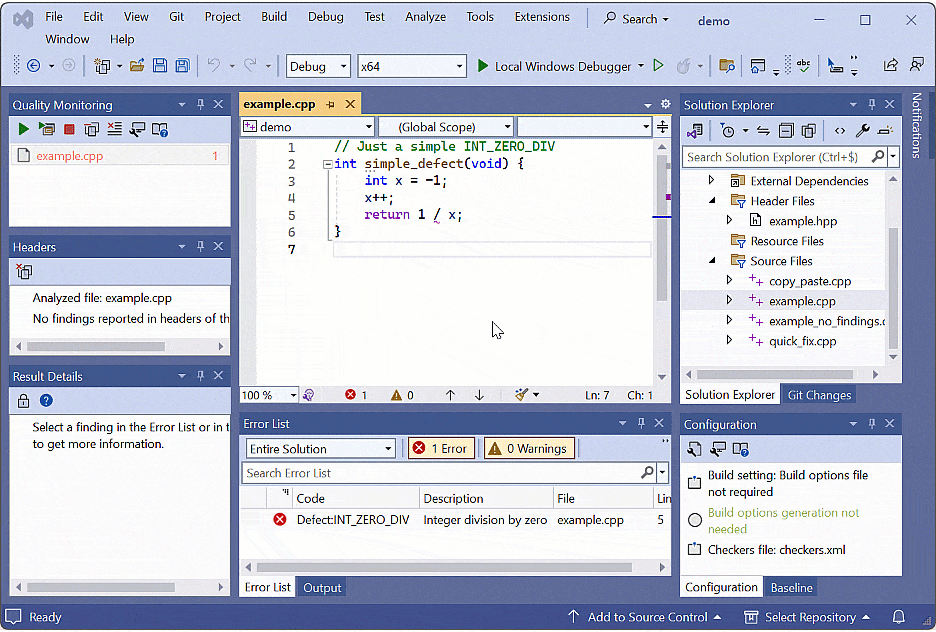Image resolution: width=936 pixels, height=632 pixels.
Task: Click the Search Error List field
Action: [440, 473]
